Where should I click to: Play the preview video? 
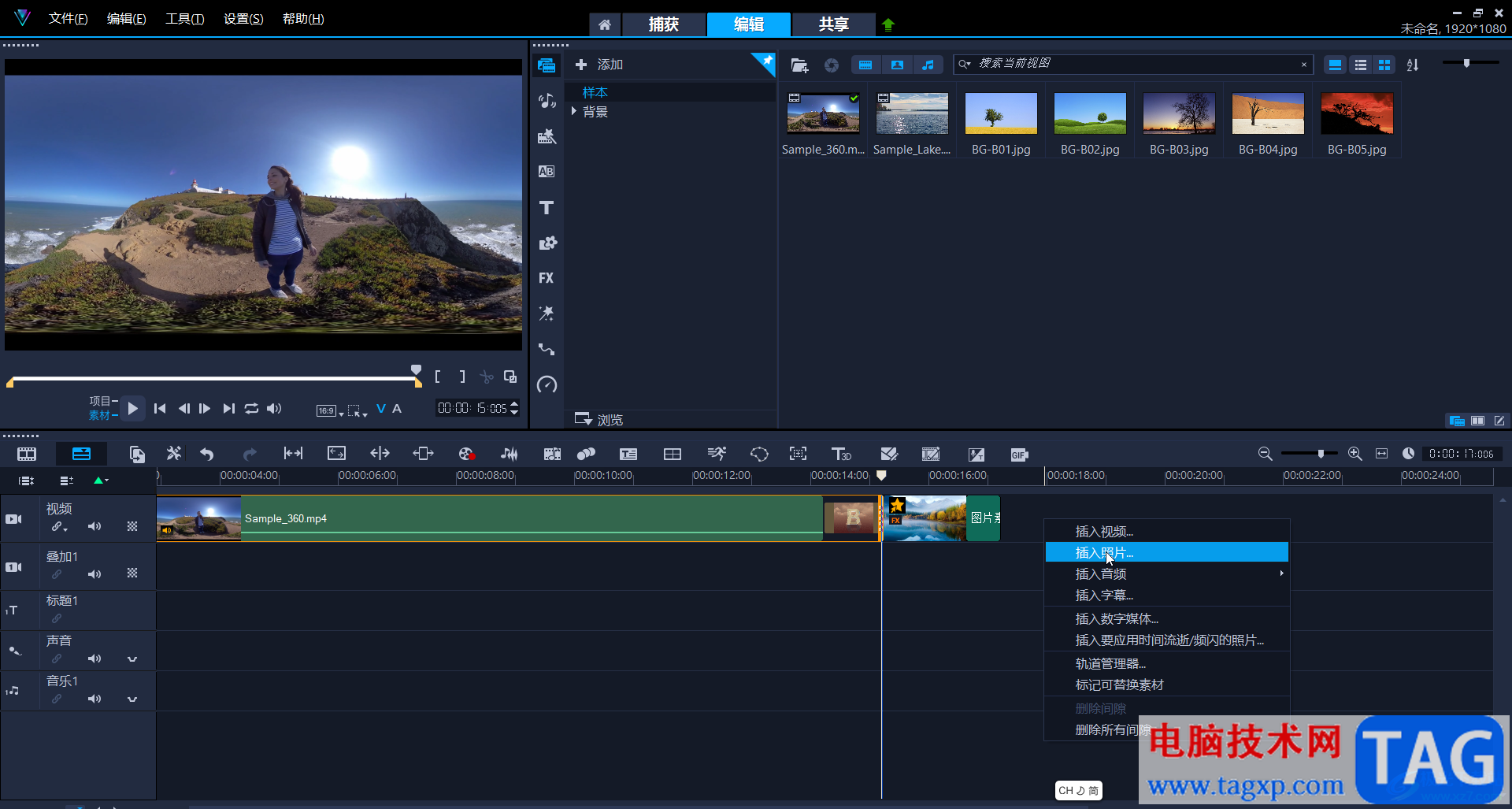point(132,408)
